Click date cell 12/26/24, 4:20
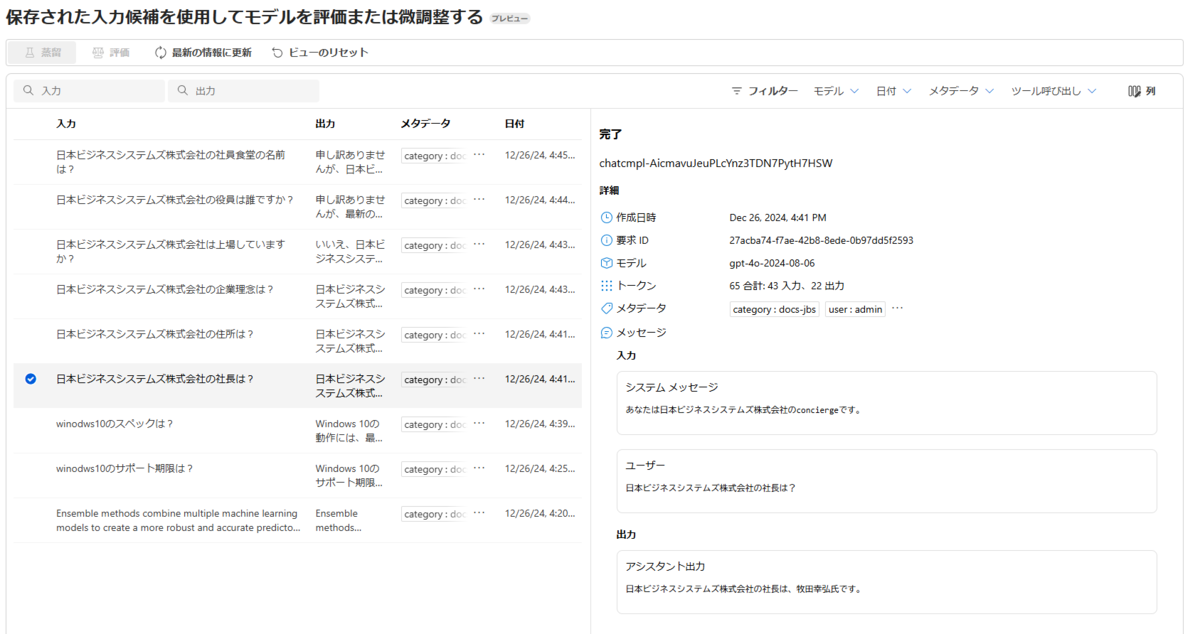Screen dimensions: 1200x634 coord(540,514)
